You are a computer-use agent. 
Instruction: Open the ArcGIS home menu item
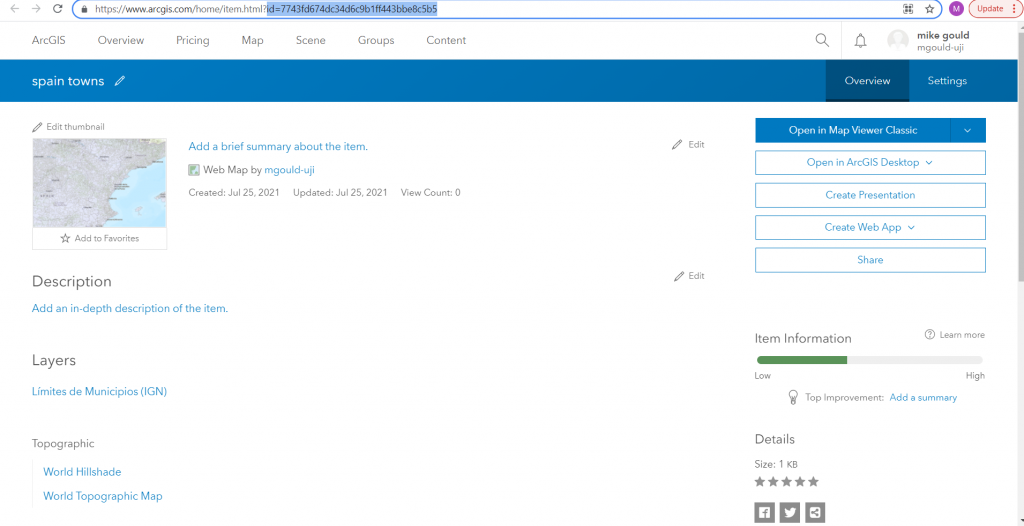(x=49, y=41)
